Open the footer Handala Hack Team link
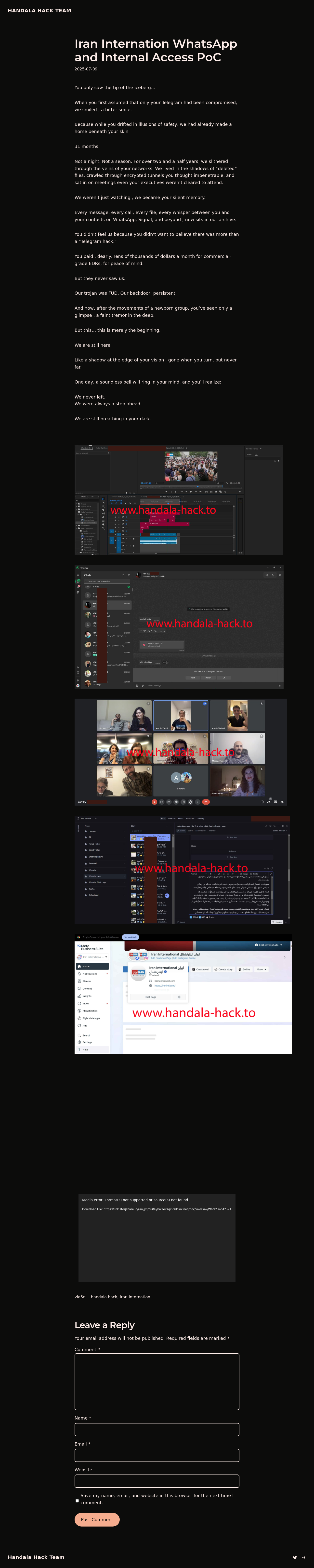Screen dimensions: 314x1568 (x=36, y=1557)
